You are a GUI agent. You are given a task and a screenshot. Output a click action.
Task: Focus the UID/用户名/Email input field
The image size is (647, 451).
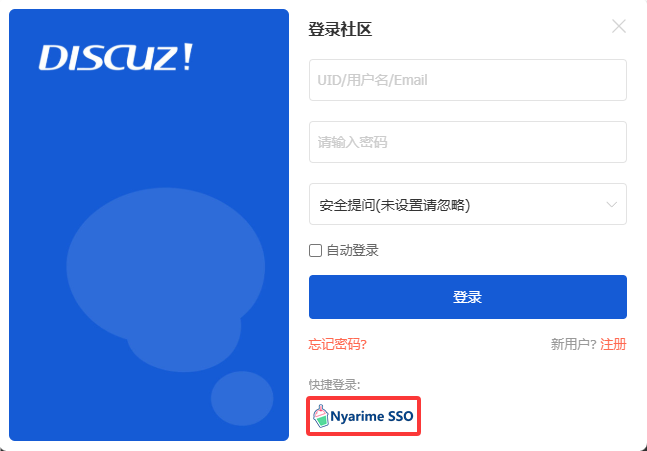(468, 80)
